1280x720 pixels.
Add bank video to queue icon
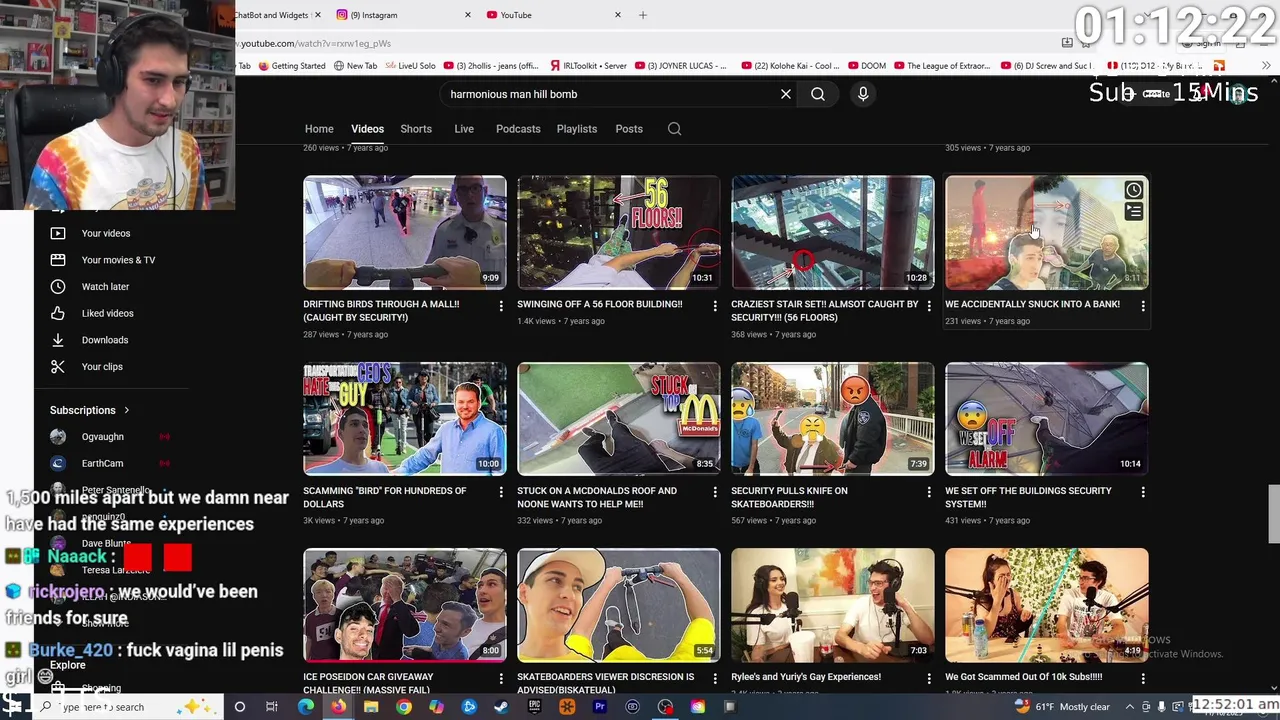pyautogui.click(x=1133, y=212)
